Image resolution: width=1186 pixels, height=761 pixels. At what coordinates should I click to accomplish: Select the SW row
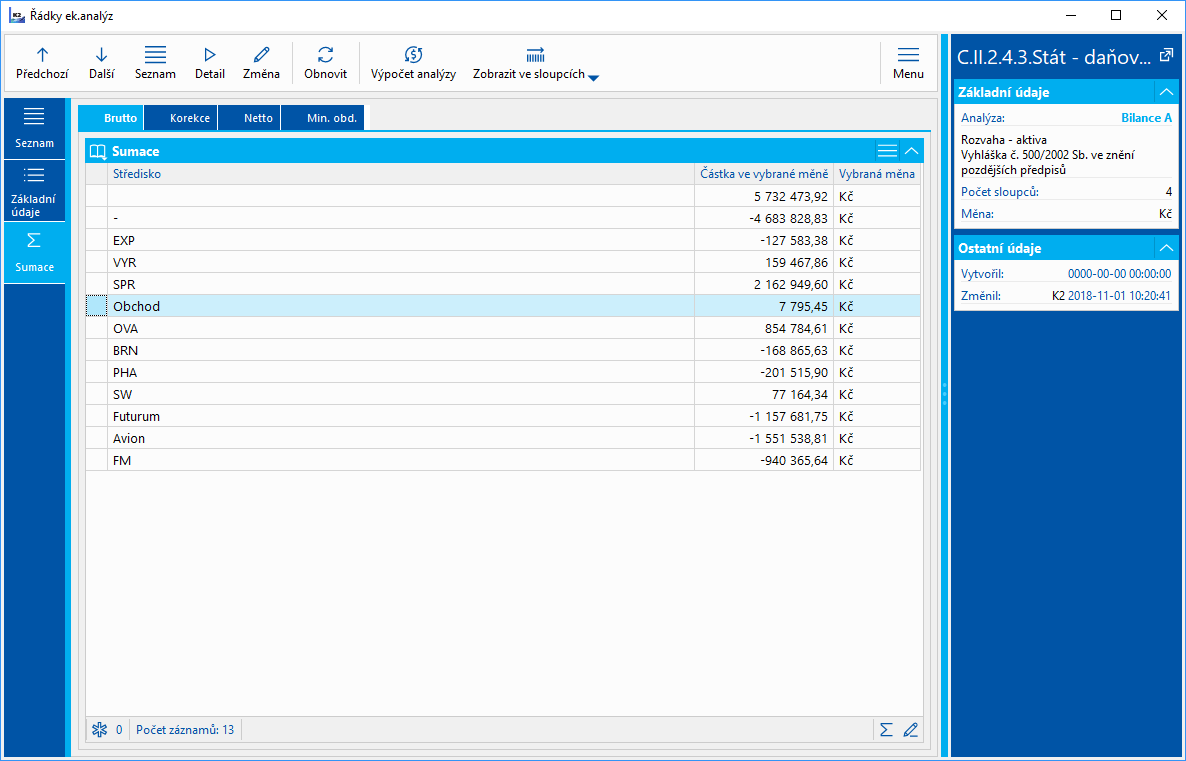click(503, 394)
